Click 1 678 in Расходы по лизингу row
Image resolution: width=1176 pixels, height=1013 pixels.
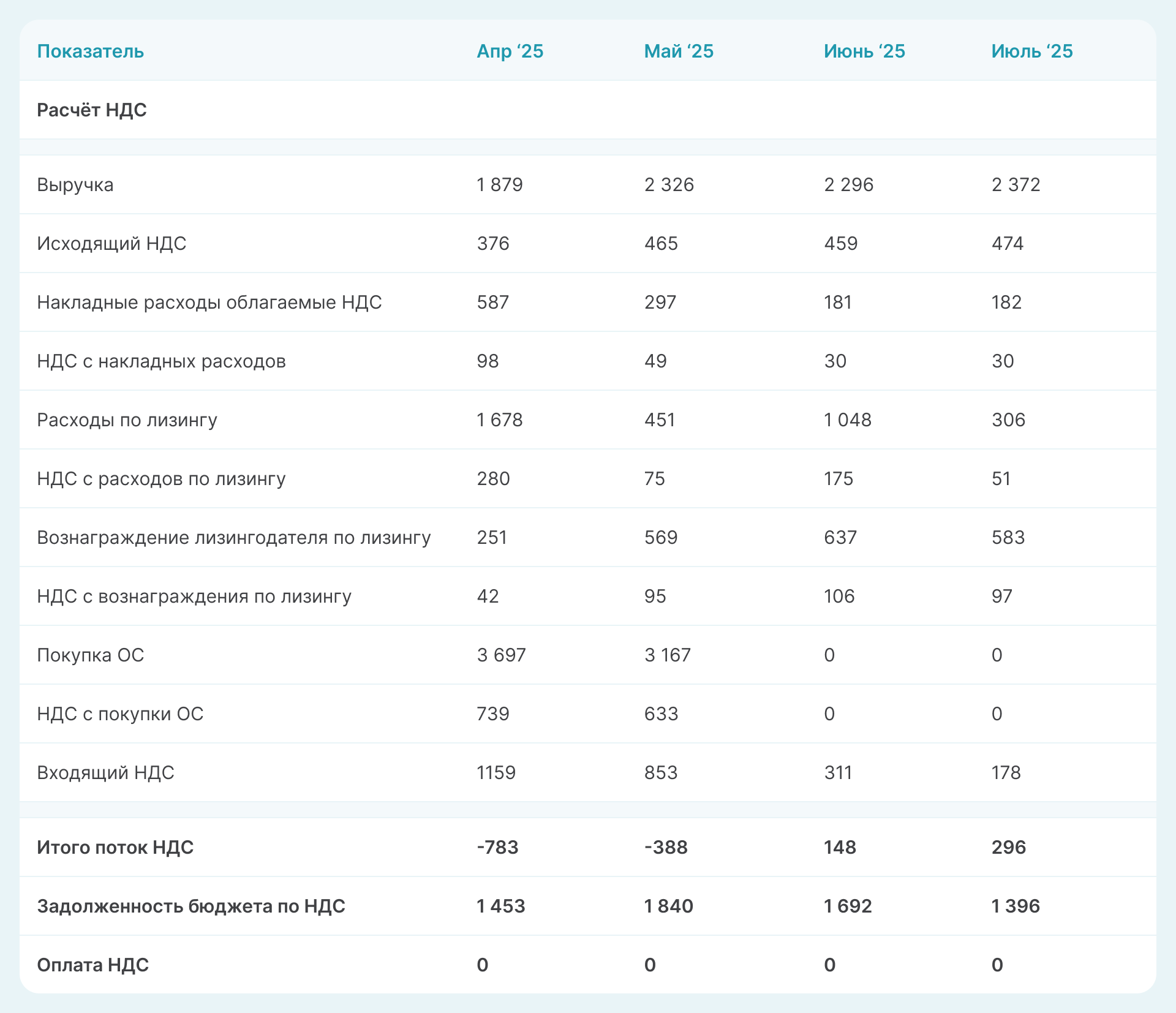pyautogui.click(x=499, y=420)
